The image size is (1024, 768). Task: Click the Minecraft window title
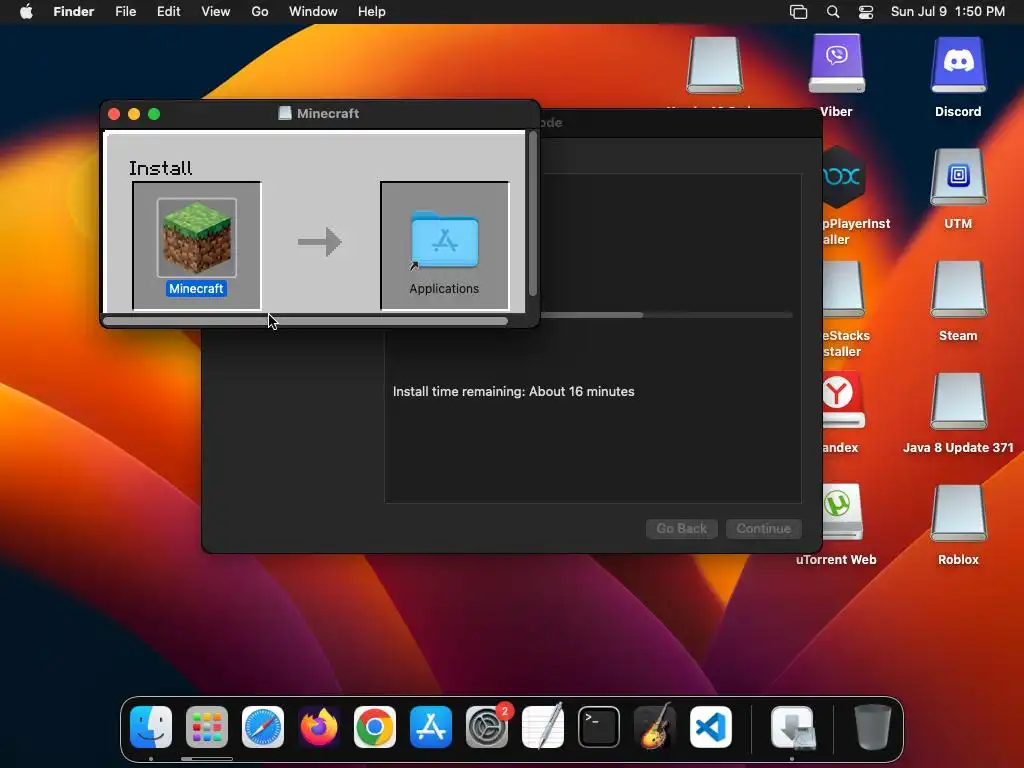328,114
